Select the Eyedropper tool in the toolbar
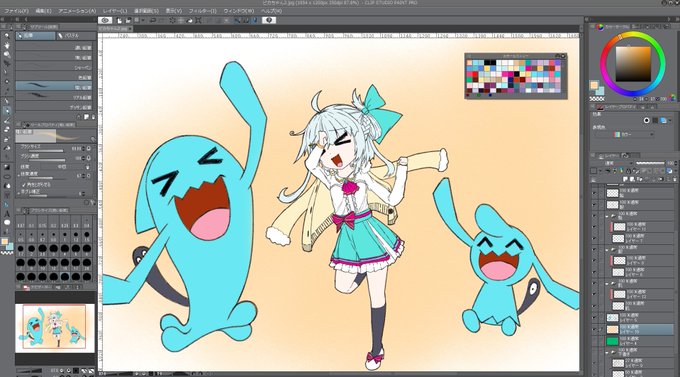The height and width of the screenshot is (377, 680). 7,91
